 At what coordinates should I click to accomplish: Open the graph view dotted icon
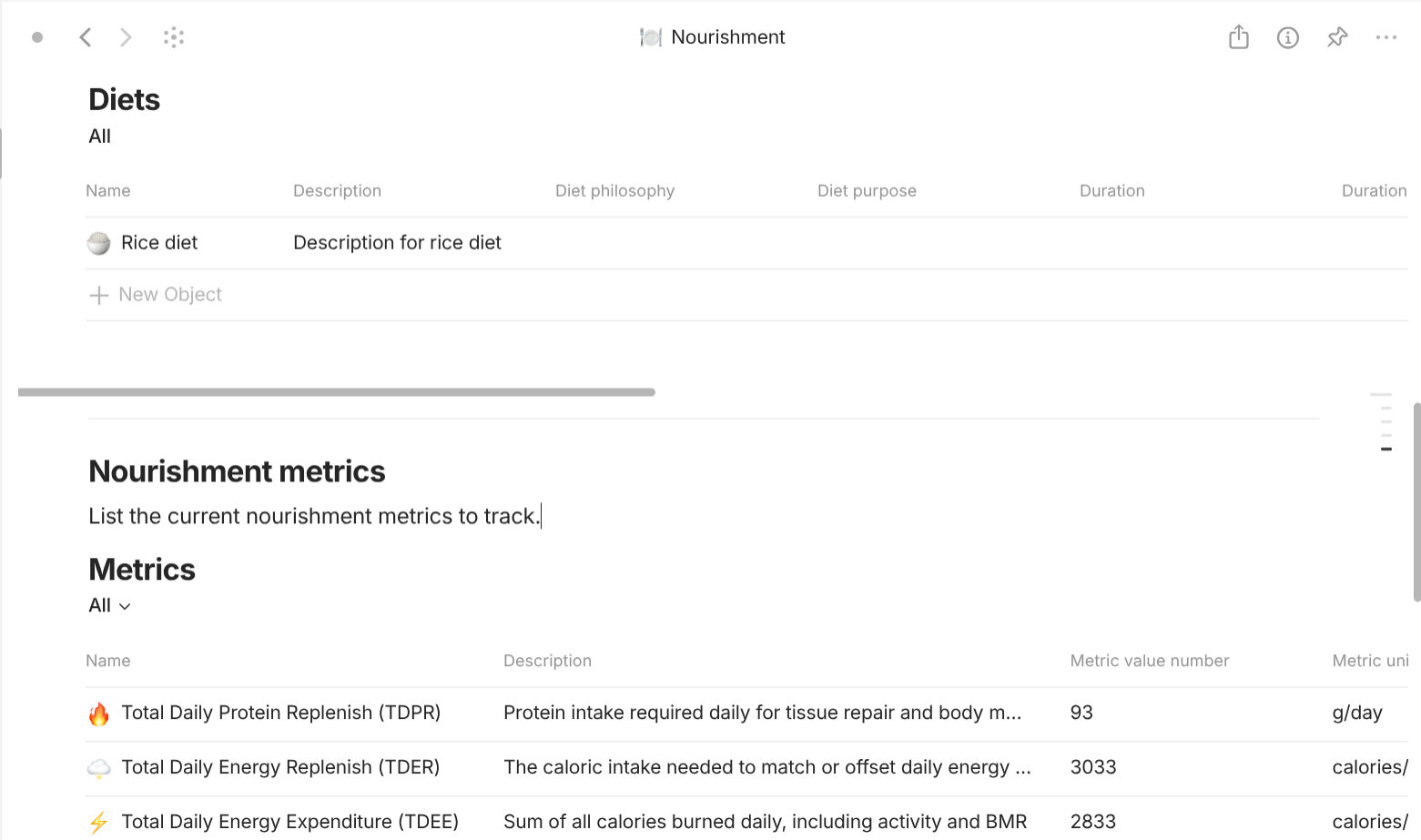174,37
